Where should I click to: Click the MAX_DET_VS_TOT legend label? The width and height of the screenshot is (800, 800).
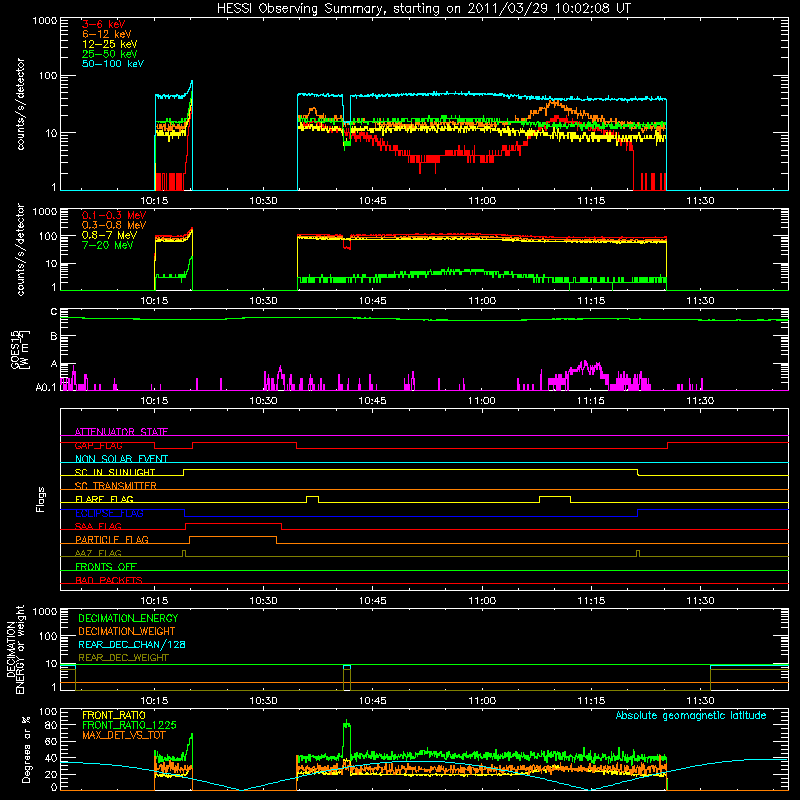coord(124,735)
